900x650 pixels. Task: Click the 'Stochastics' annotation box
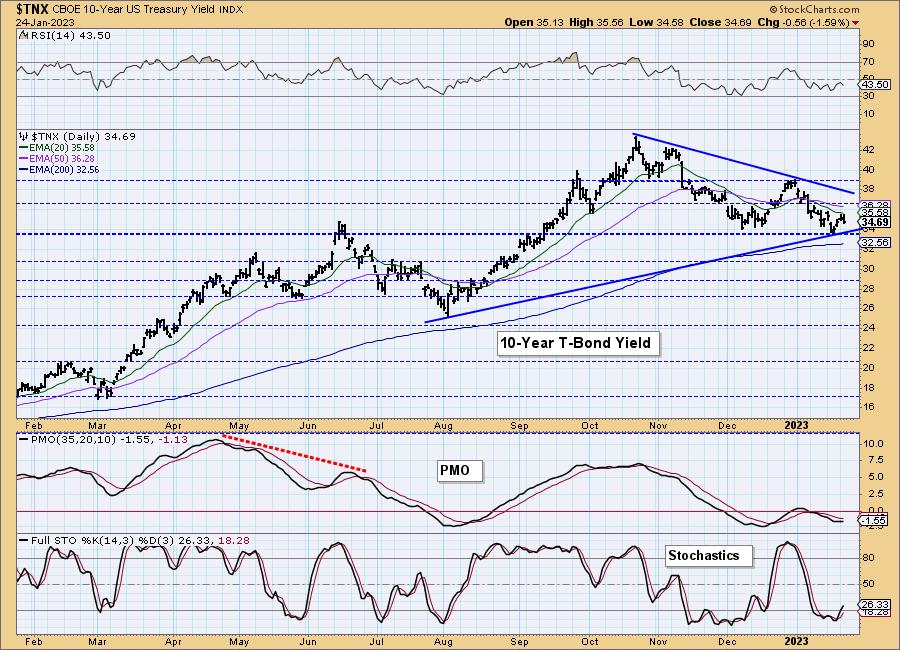(709, 556)
